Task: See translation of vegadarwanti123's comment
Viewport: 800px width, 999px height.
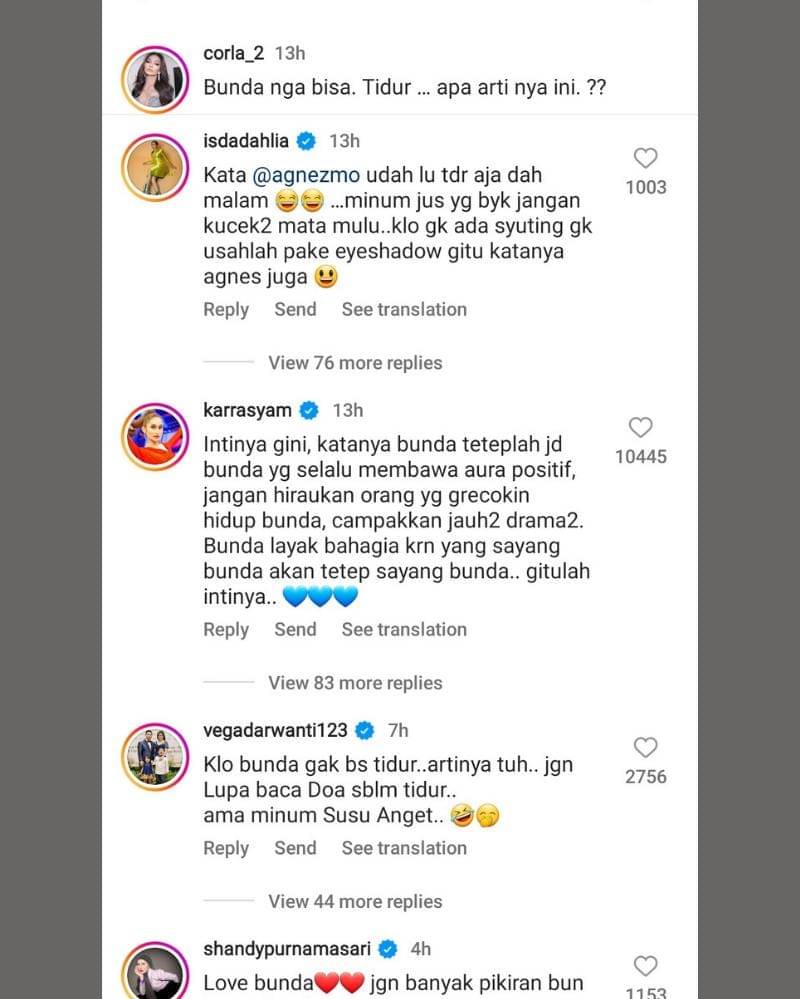Action: 404,848
